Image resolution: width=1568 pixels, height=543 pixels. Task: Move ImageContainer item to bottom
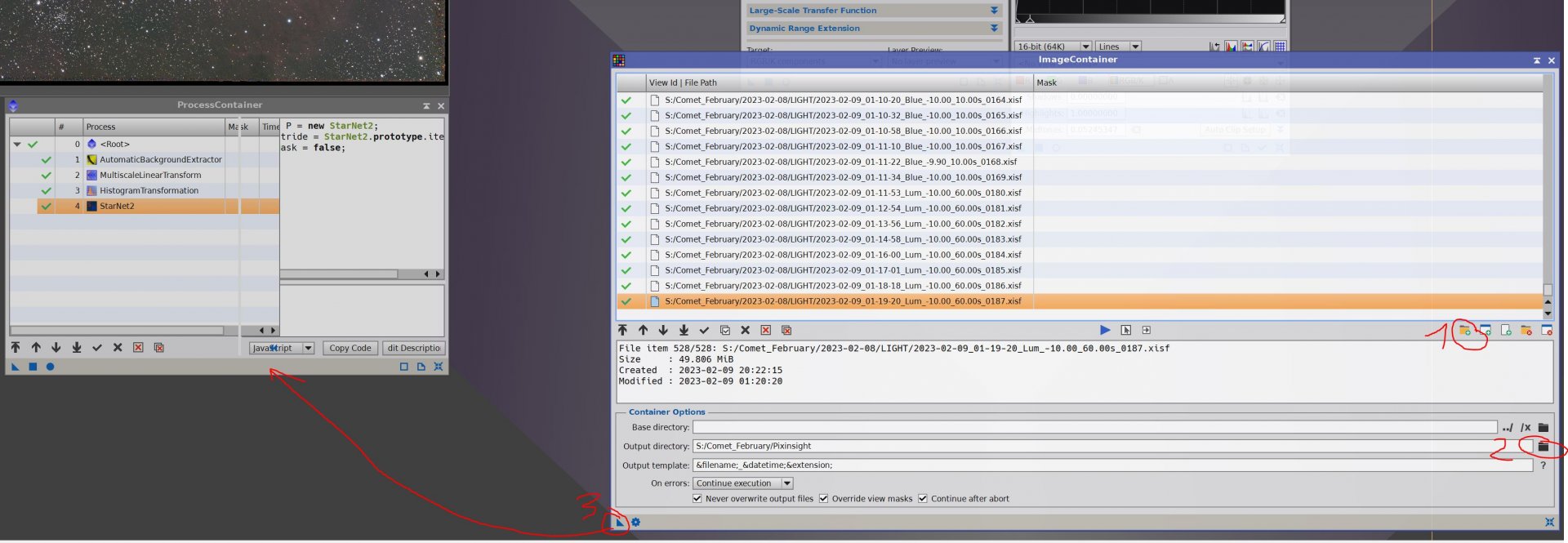coord(684,330)
